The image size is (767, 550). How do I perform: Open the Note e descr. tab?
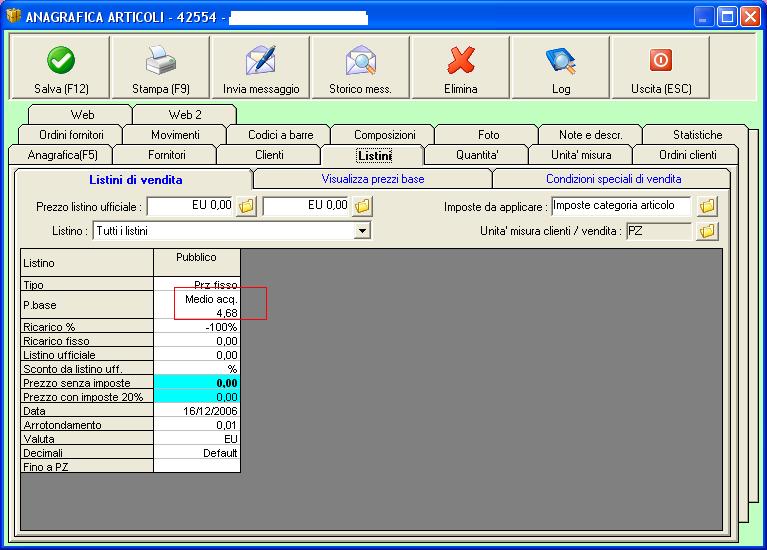coord(590,135)
